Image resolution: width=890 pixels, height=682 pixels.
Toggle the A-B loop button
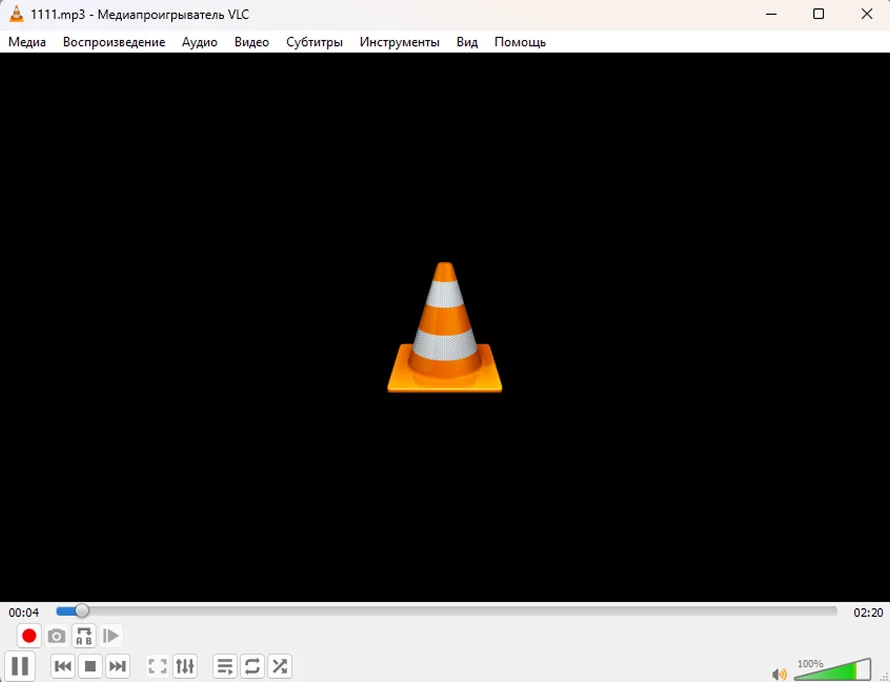[x=84, y=635]
